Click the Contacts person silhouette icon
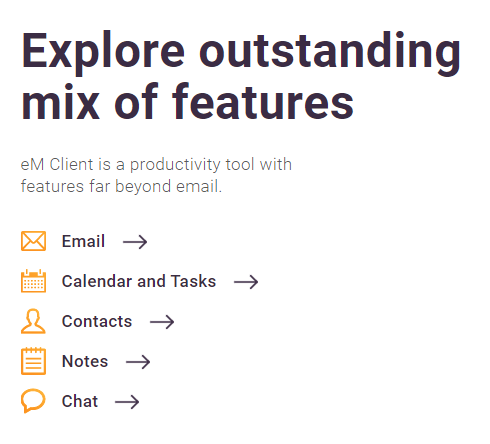Viewport: 490px width, 444px height. click(33, 321)
